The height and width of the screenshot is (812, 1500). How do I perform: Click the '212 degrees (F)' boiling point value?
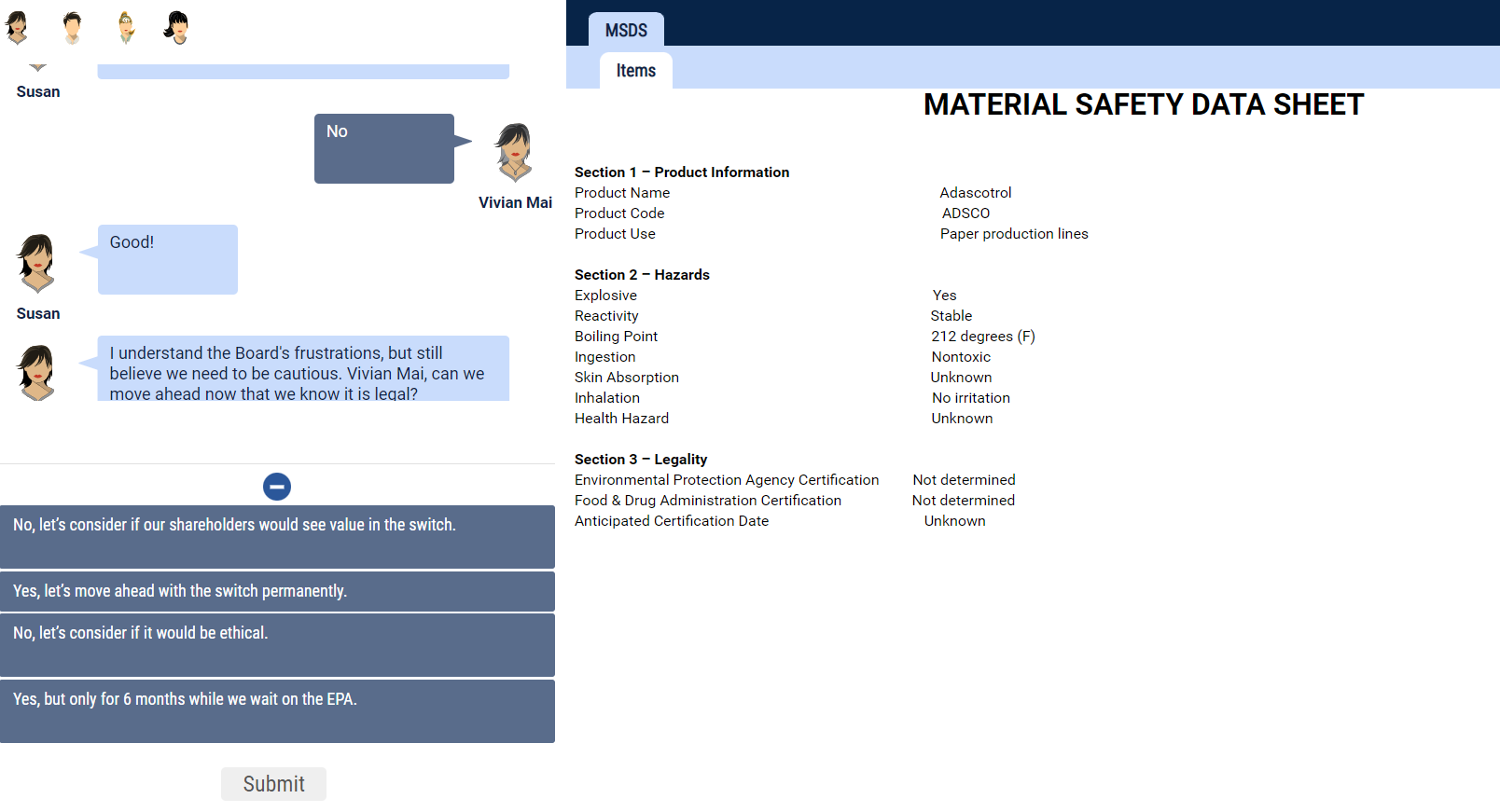983,337
